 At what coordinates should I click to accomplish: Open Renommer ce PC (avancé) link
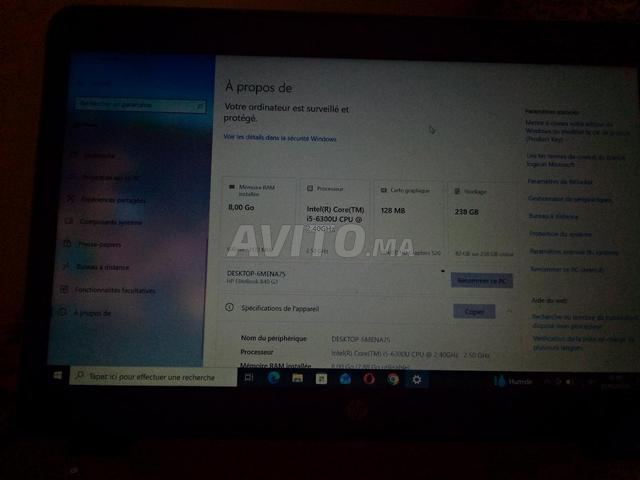[x=567, y=270]
